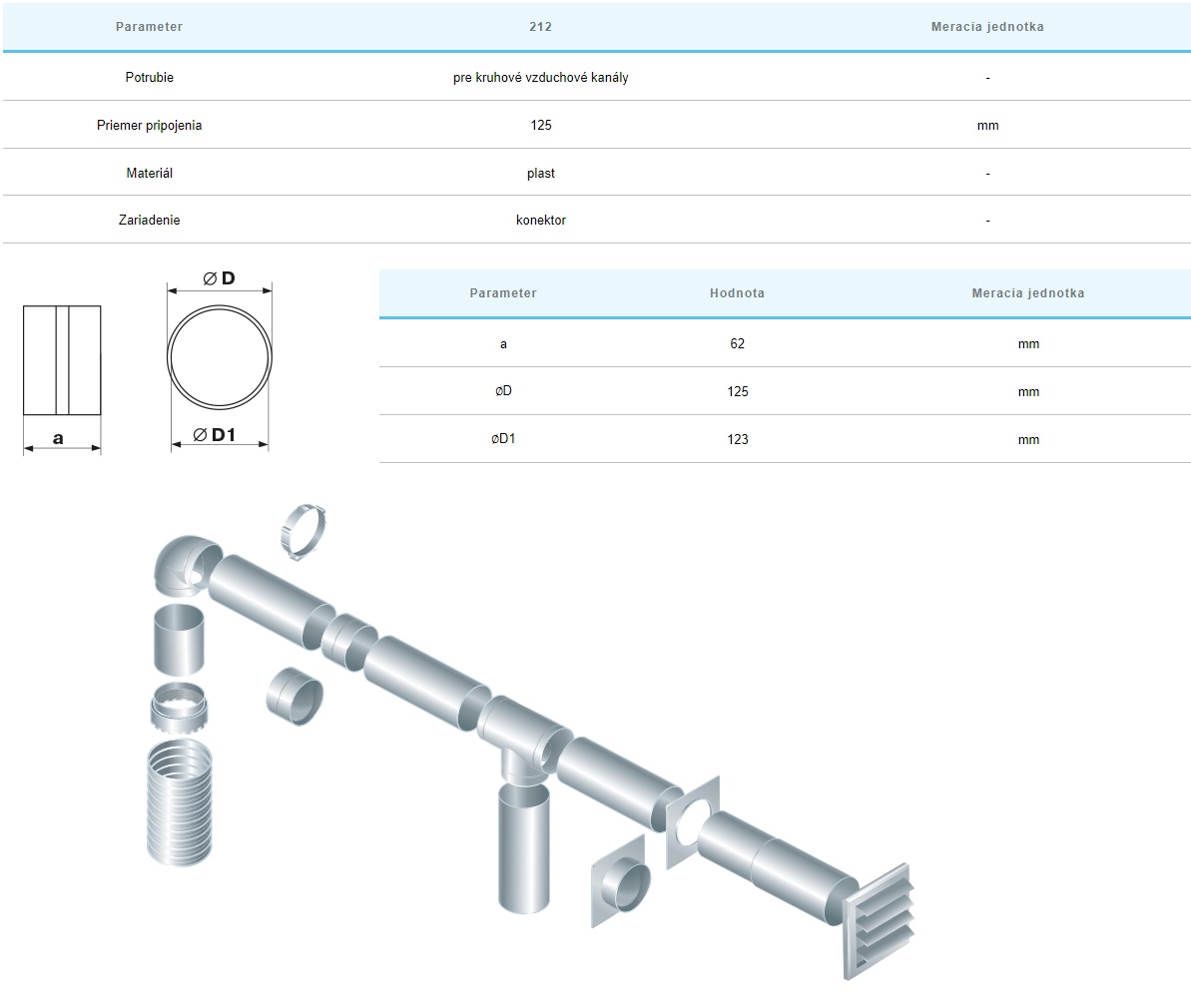Viewport: 1191px width, 1008px height.
Task: Select the value 62 for parameter a
Action: point(737,343)
